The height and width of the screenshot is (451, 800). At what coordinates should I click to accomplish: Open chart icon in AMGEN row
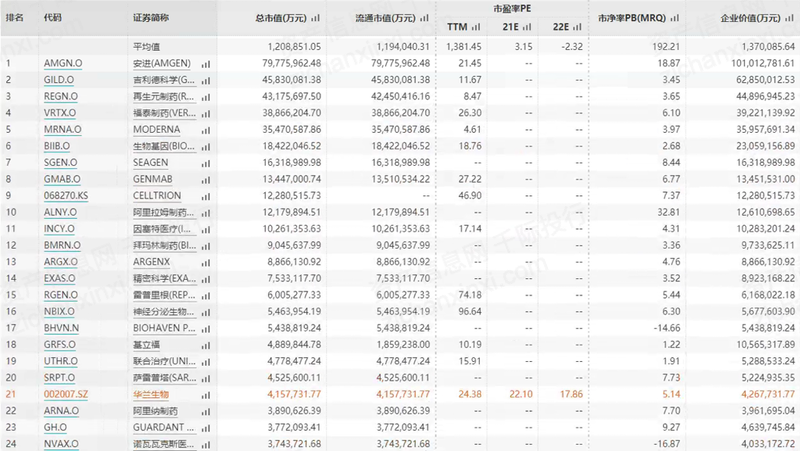(206, 64)
